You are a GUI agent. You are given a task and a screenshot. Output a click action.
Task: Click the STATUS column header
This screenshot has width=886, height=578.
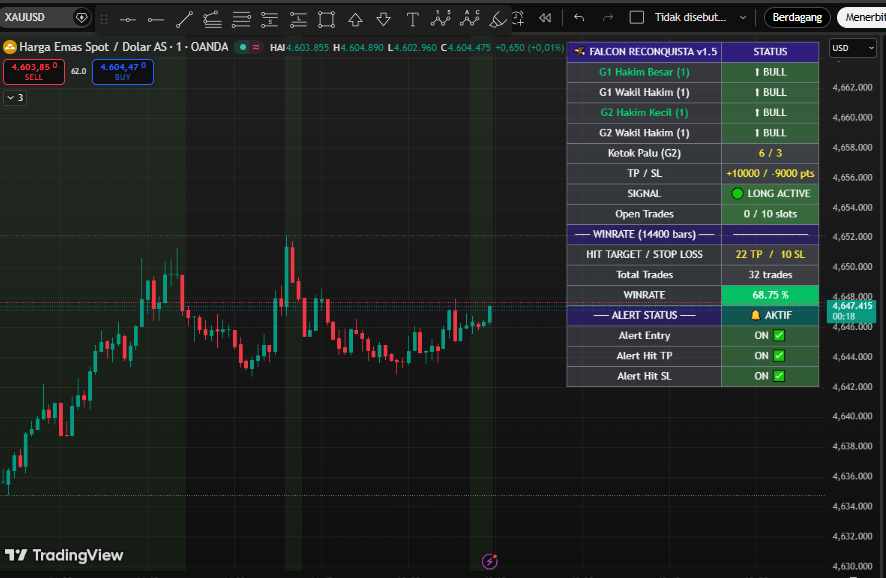(770, 52)
